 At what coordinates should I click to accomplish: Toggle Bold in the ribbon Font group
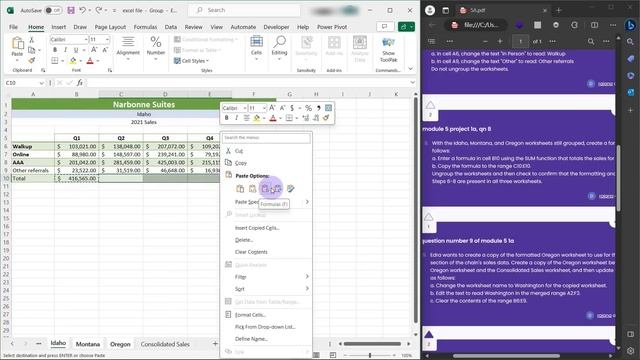tap(55, 50)
